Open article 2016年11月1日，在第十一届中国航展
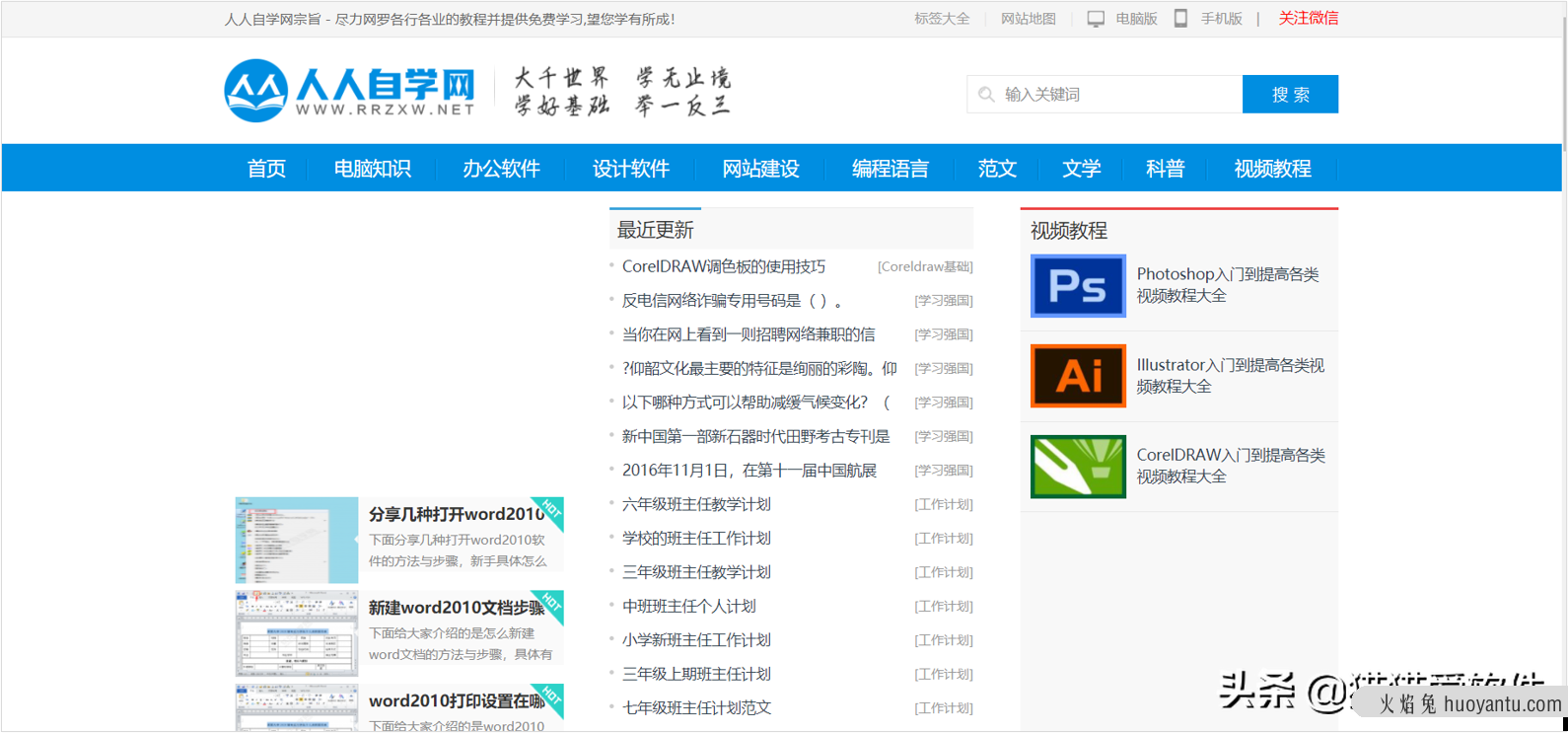 pos(749,471)
